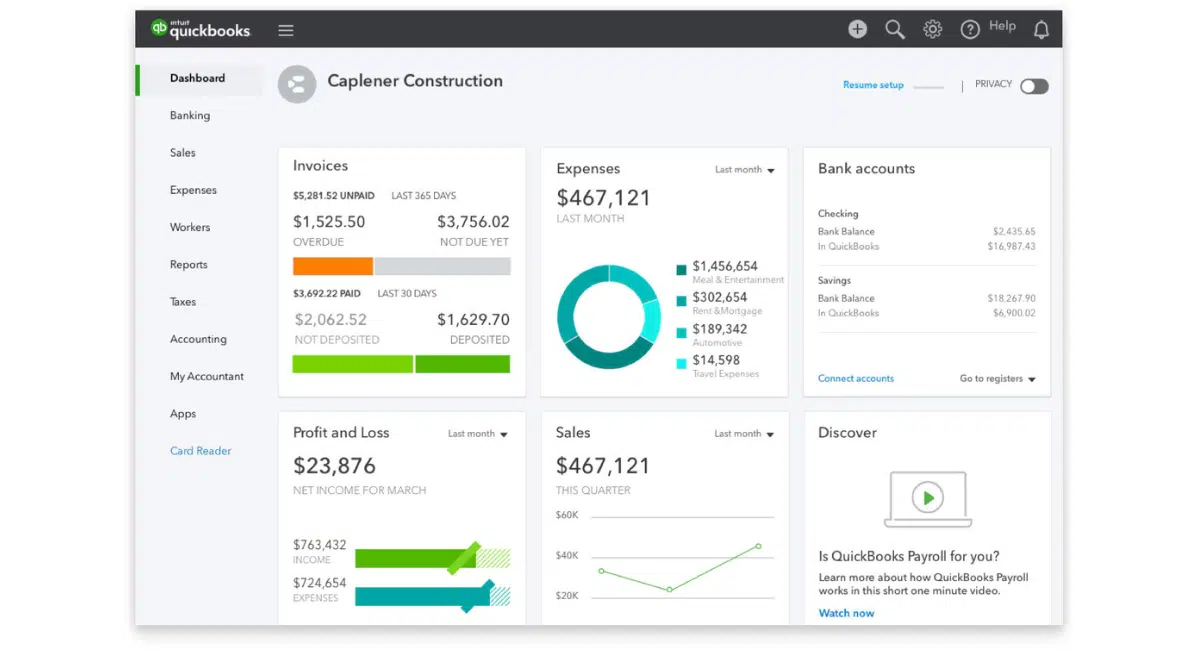Click the dark green deposited bar
Image resolution: width=1200 pixels, height=650 pixels.
[x=463, y=364]
